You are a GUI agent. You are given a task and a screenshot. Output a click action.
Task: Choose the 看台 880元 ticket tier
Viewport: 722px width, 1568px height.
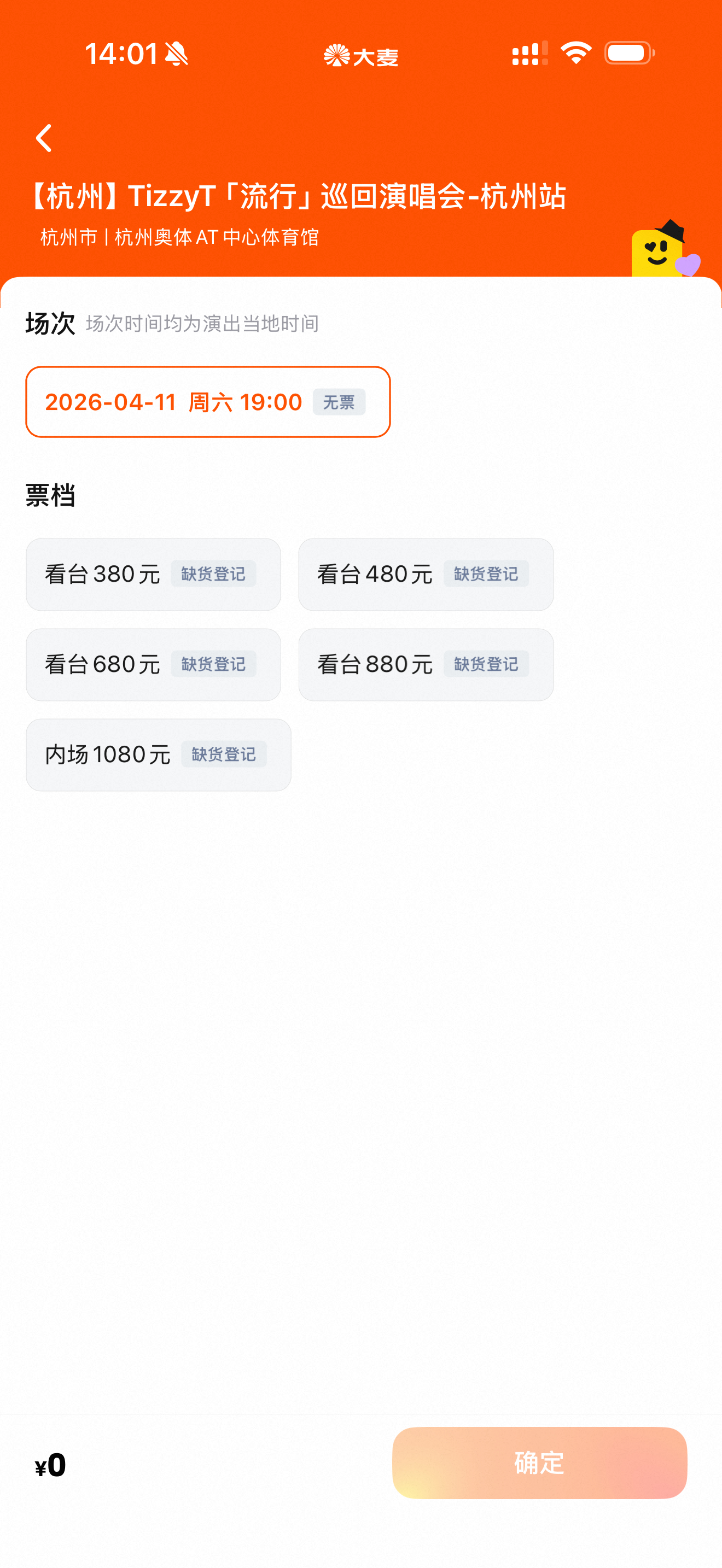[x=426, y=664]
